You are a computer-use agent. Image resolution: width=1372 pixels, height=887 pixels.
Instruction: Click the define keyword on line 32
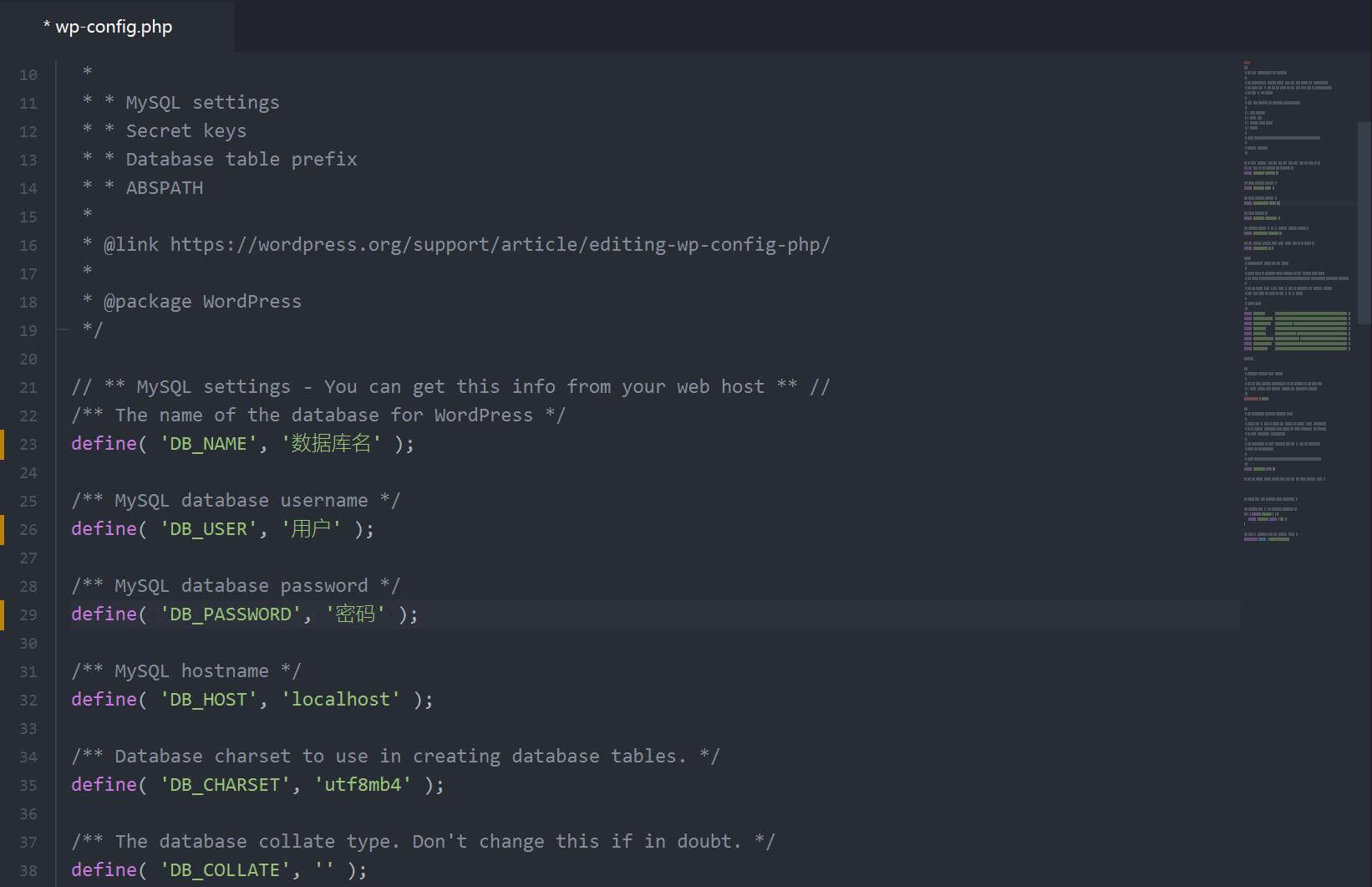click(x=104, y=700)
